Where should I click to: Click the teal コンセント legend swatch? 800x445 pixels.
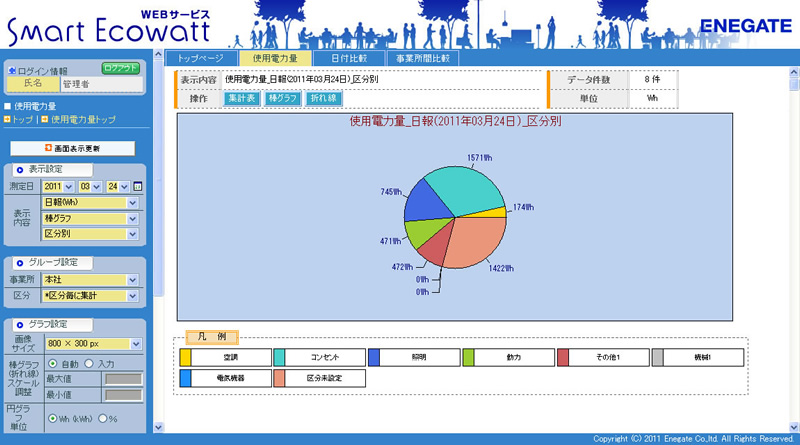(x=279, y=357)
